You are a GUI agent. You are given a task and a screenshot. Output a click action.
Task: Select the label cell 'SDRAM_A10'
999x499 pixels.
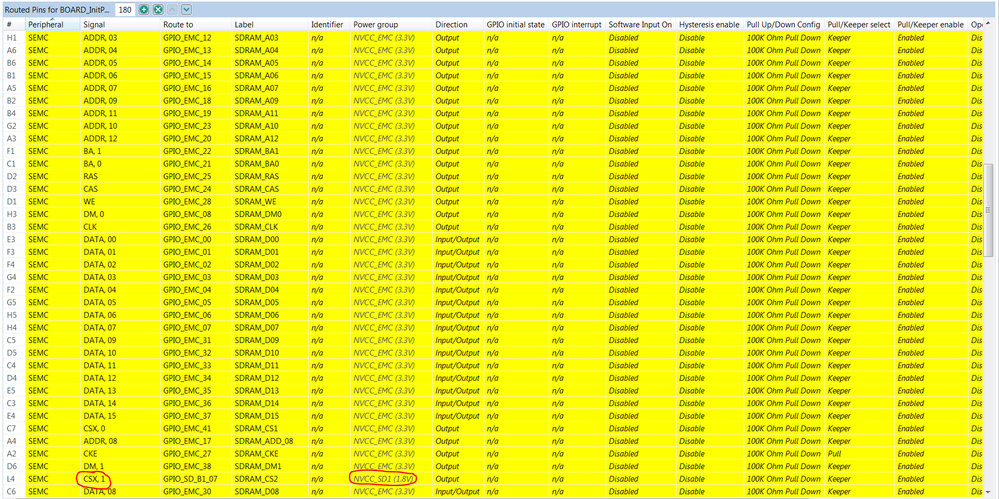click(x=256, y=126)
